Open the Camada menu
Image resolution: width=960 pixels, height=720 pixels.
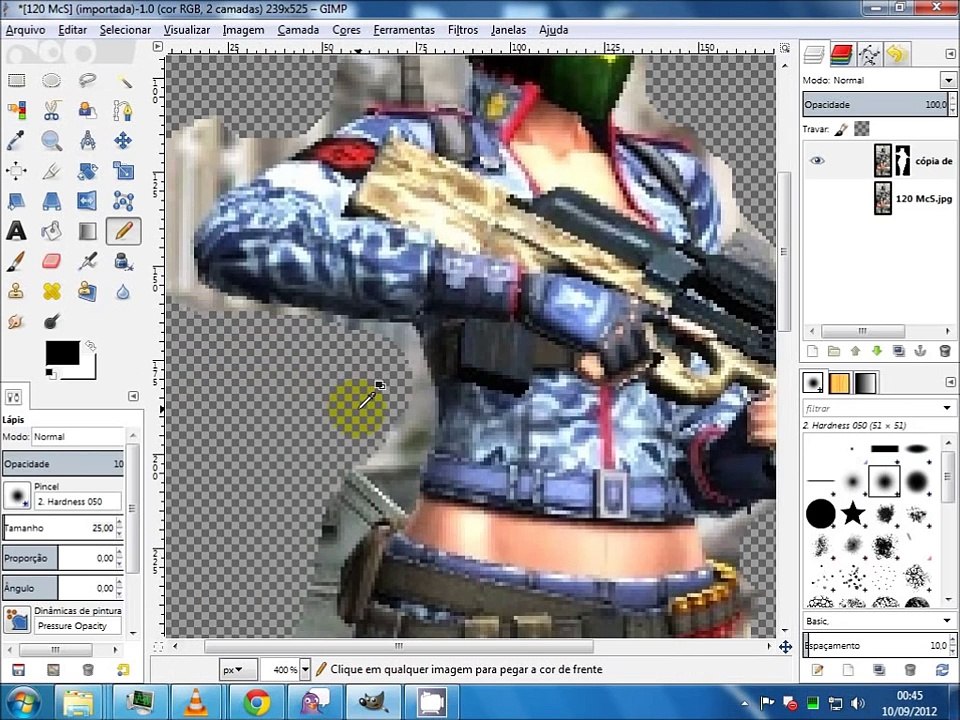pyautogui.click(x=298, y=29)
